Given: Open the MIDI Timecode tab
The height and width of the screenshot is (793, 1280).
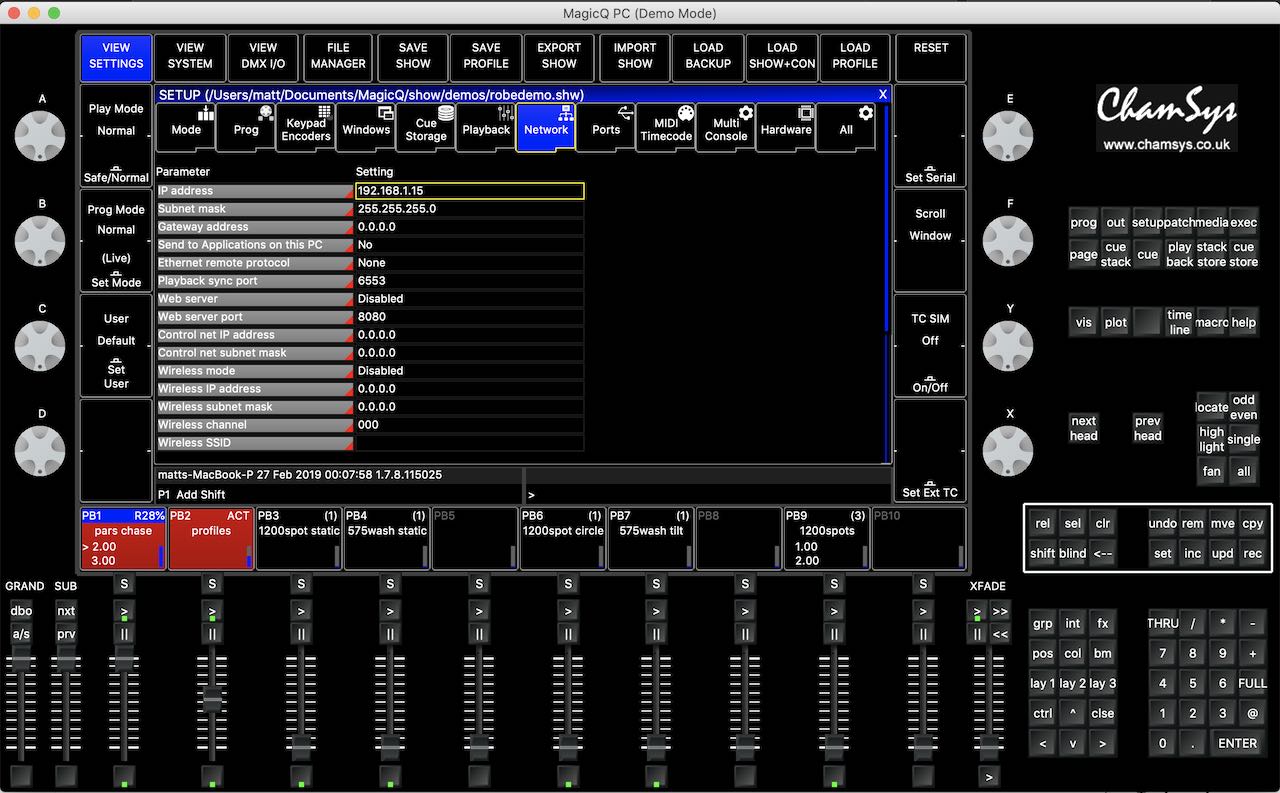Looking at the screenshot, I should click(666, 128).
